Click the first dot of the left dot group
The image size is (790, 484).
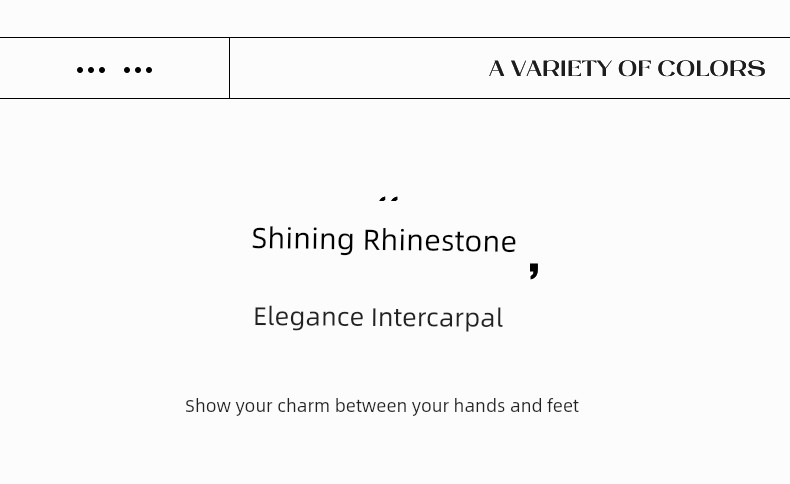coord(80,70)
